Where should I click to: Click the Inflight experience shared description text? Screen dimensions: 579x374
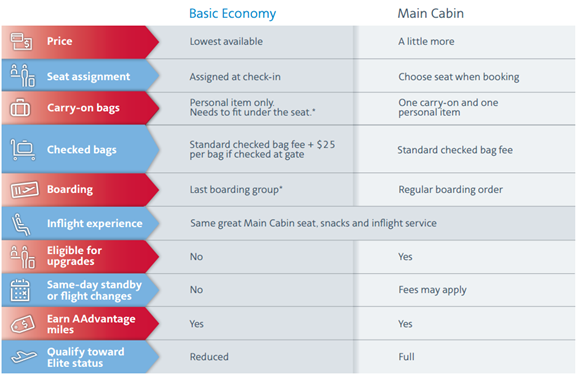tap(313, 223)
